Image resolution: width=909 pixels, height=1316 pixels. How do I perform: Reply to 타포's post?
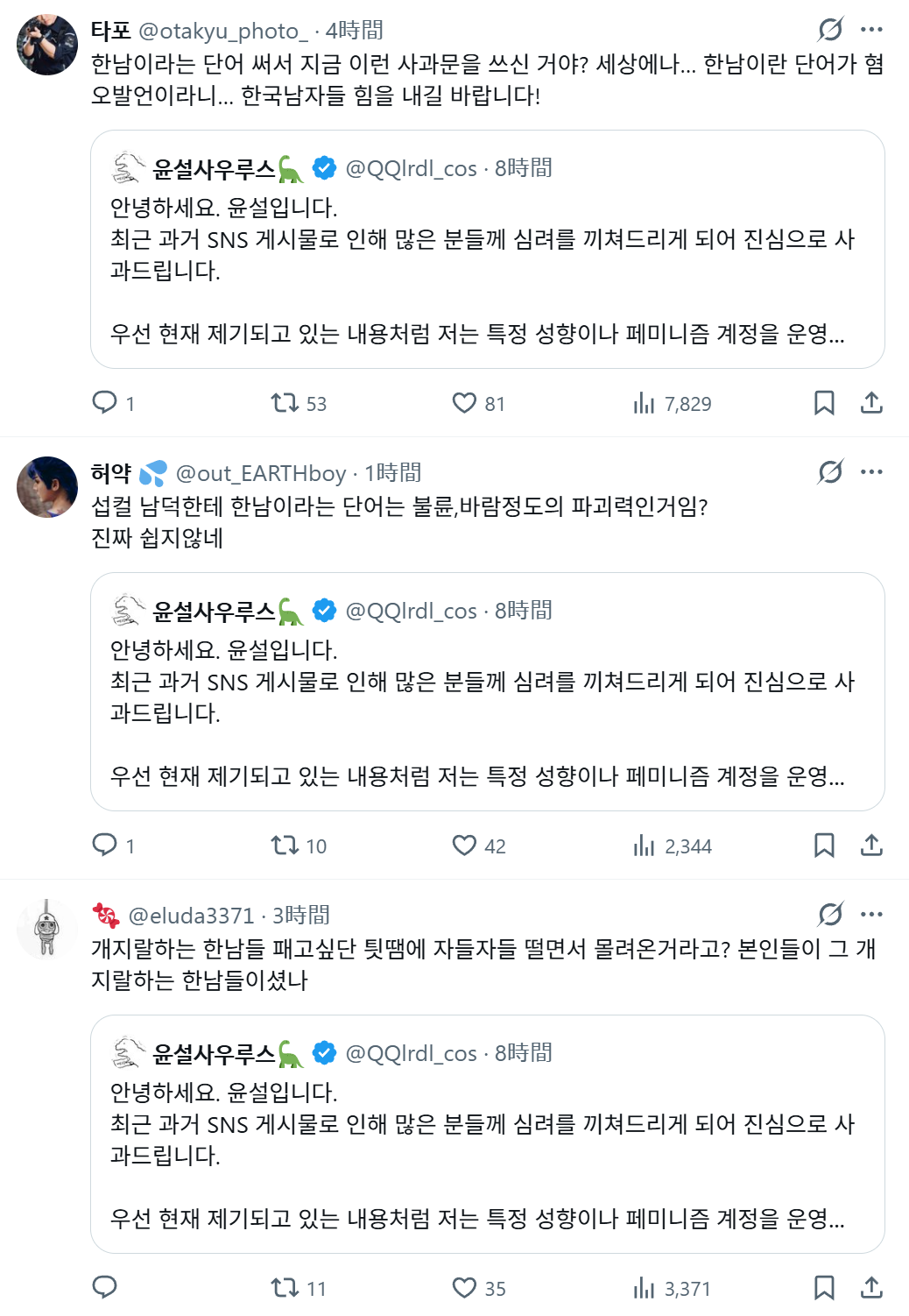coord(113,403)
